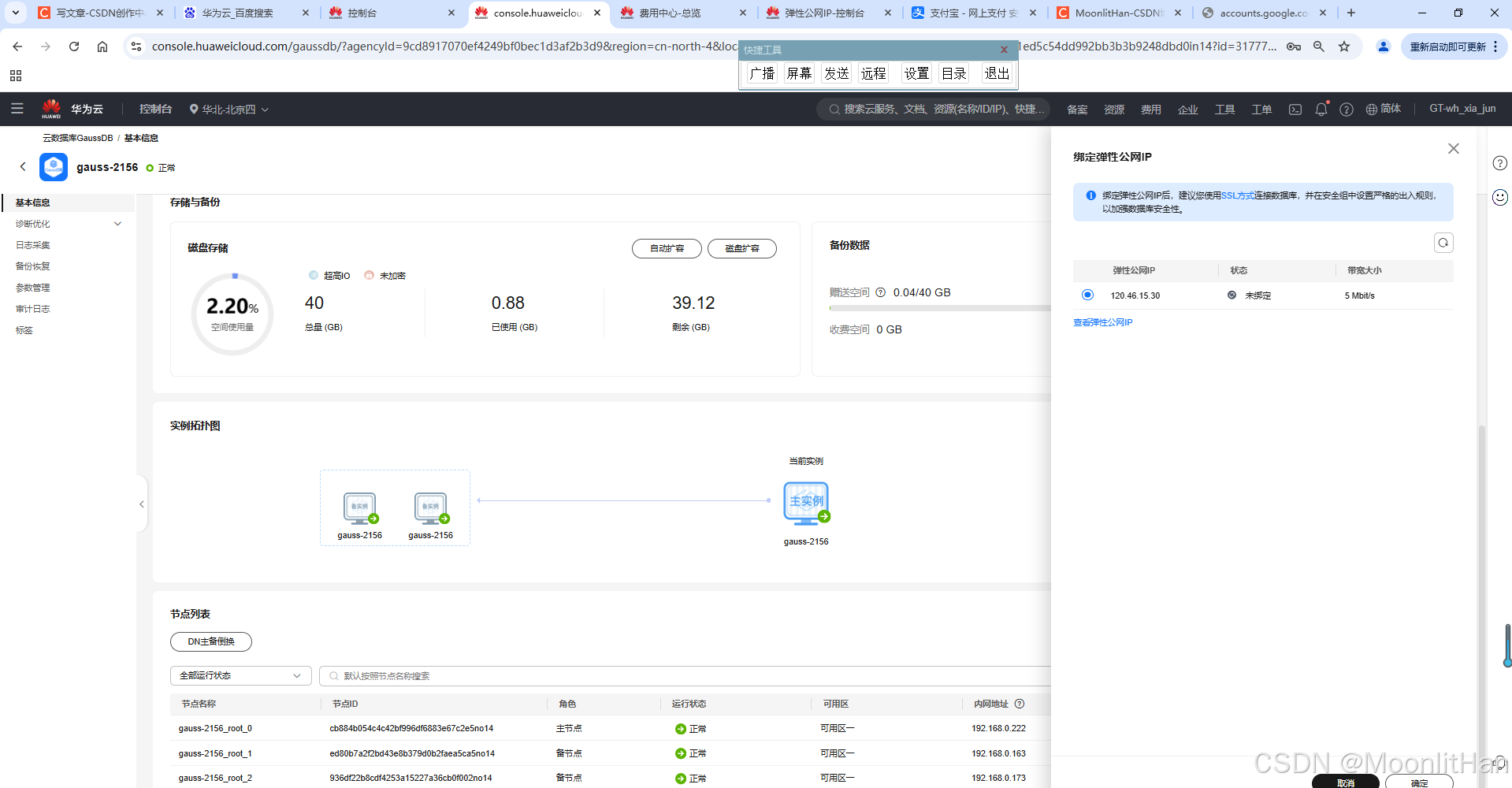Select the 120.46.15.30 elastic IP radio button

[1087, 295]
